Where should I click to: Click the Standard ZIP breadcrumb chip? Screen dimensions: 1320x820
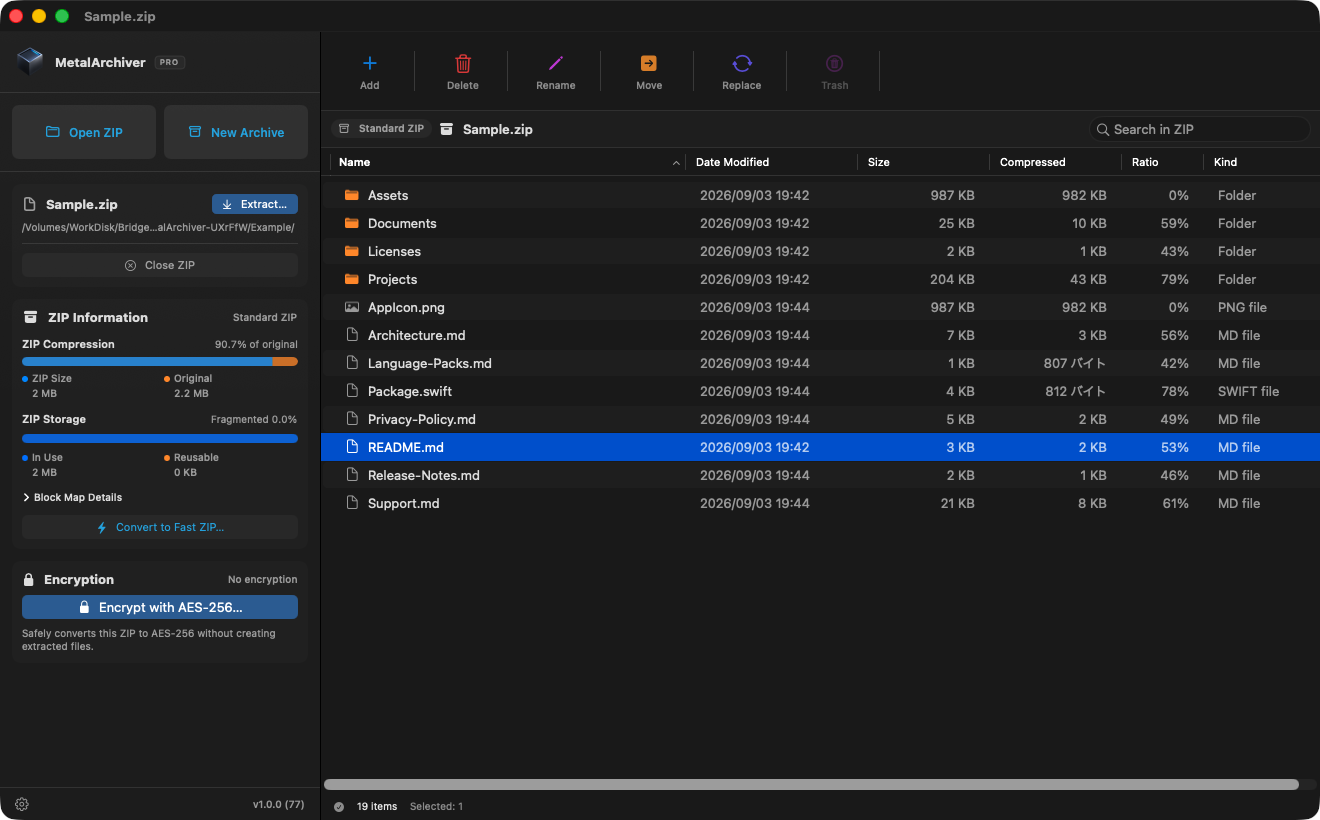pyautogui.click(x=381, y=129)
